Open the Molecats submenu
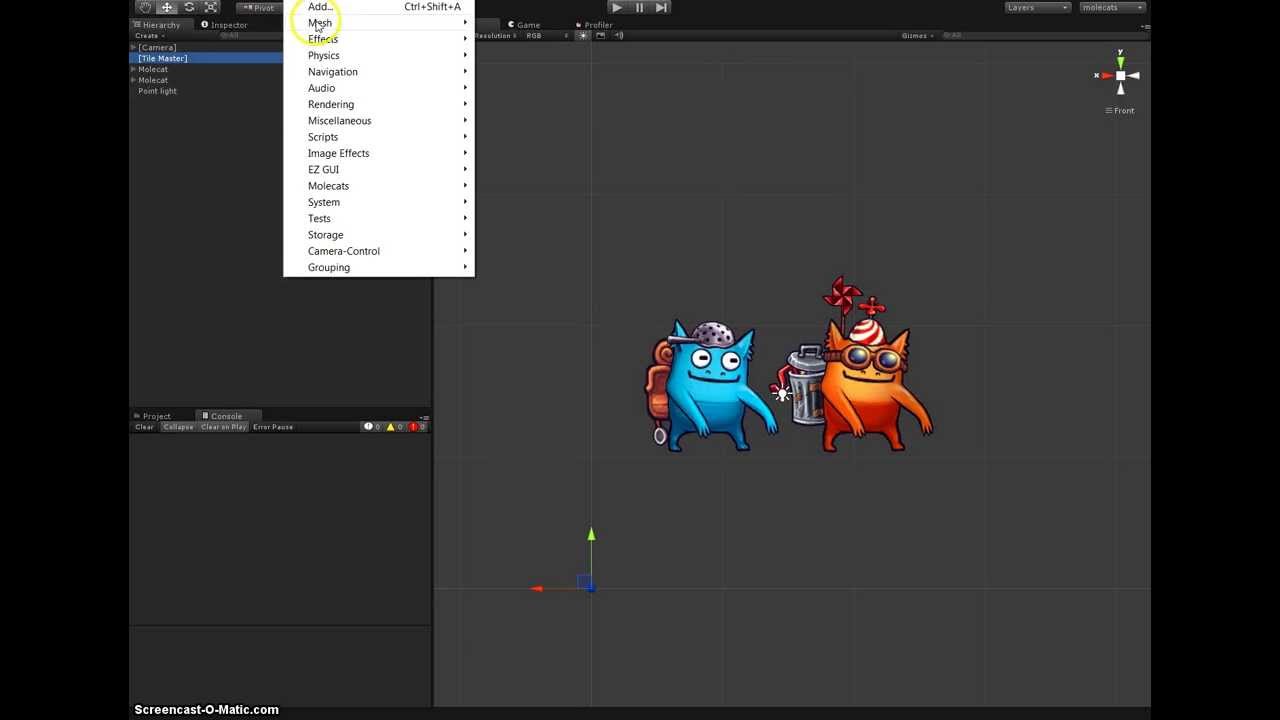The height and width of the screenshot is (720, 1280). pos(378,186)
